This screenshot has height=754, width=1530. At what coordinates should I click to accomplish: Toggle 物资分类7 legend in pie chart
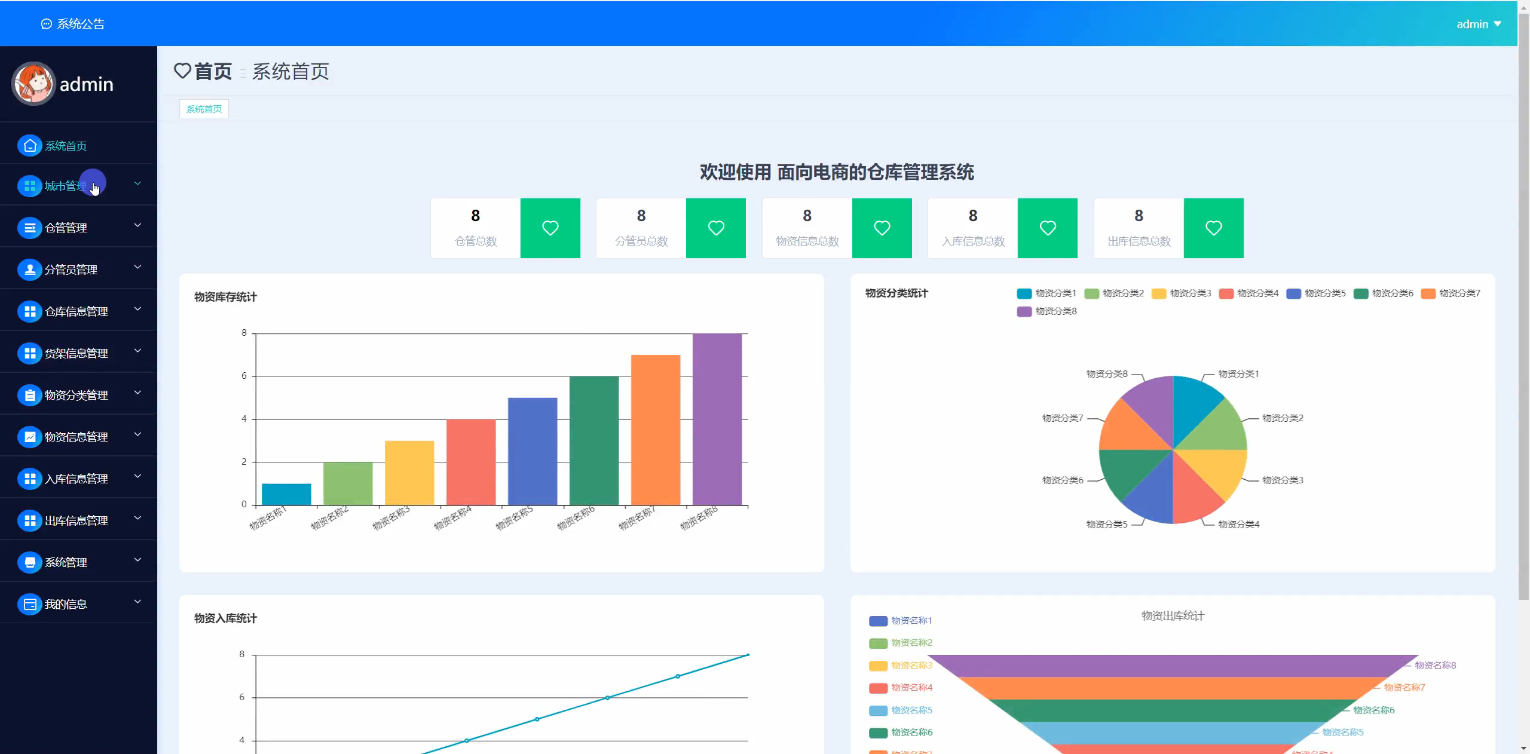(x=1451, y=293)
